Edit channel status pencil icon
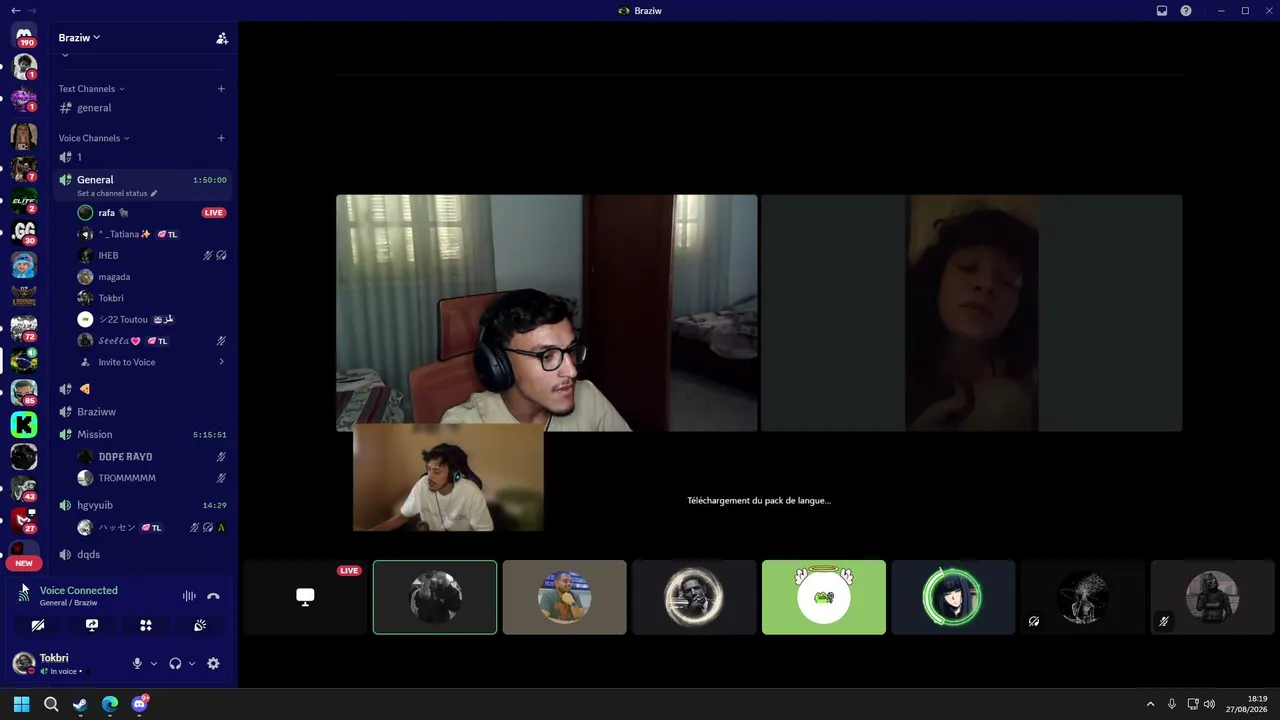1280x720 pixels. coord(154,193)
